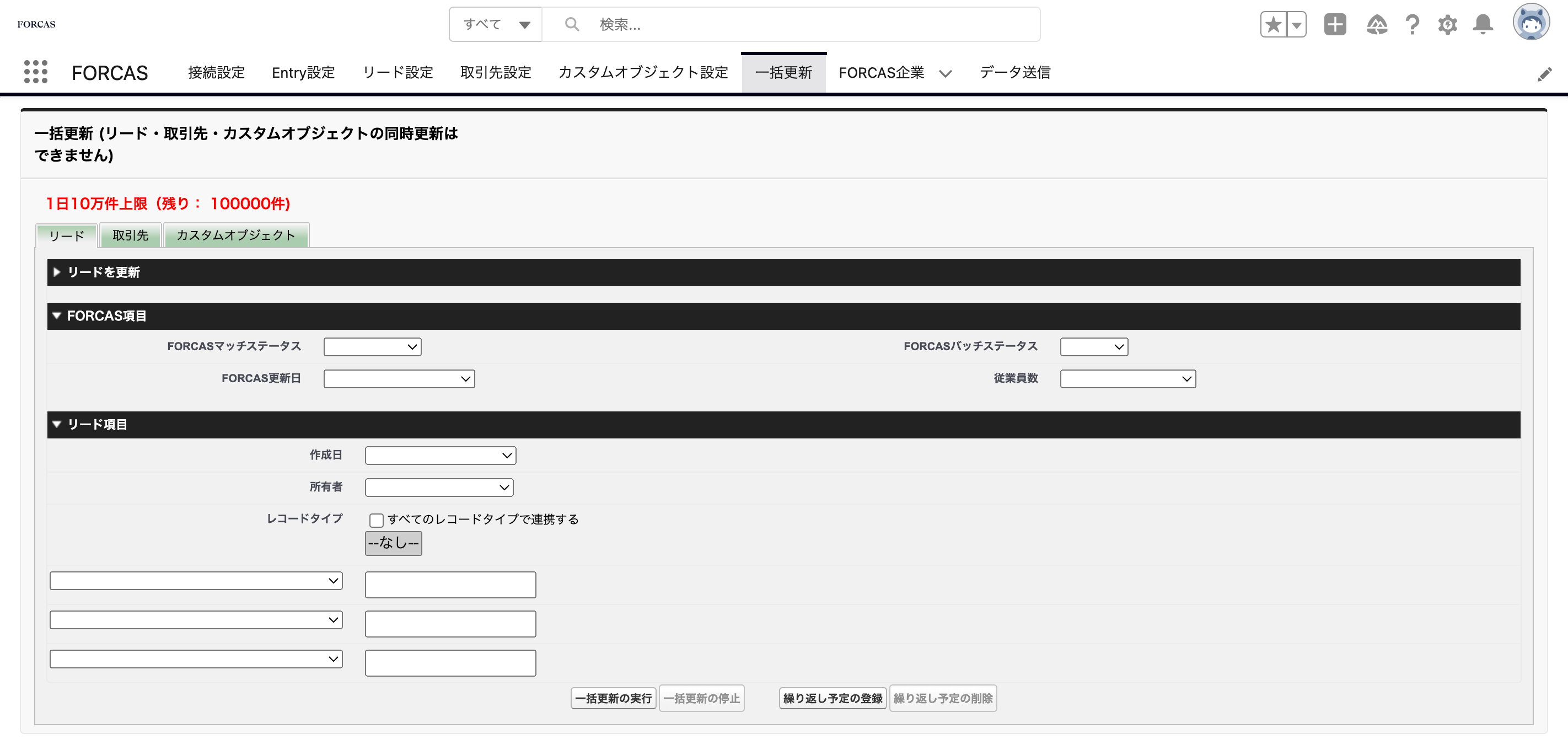1568x739 pixels.
Task: Click the 繰り返し予定の登録 button
Action: click(832, 698)
